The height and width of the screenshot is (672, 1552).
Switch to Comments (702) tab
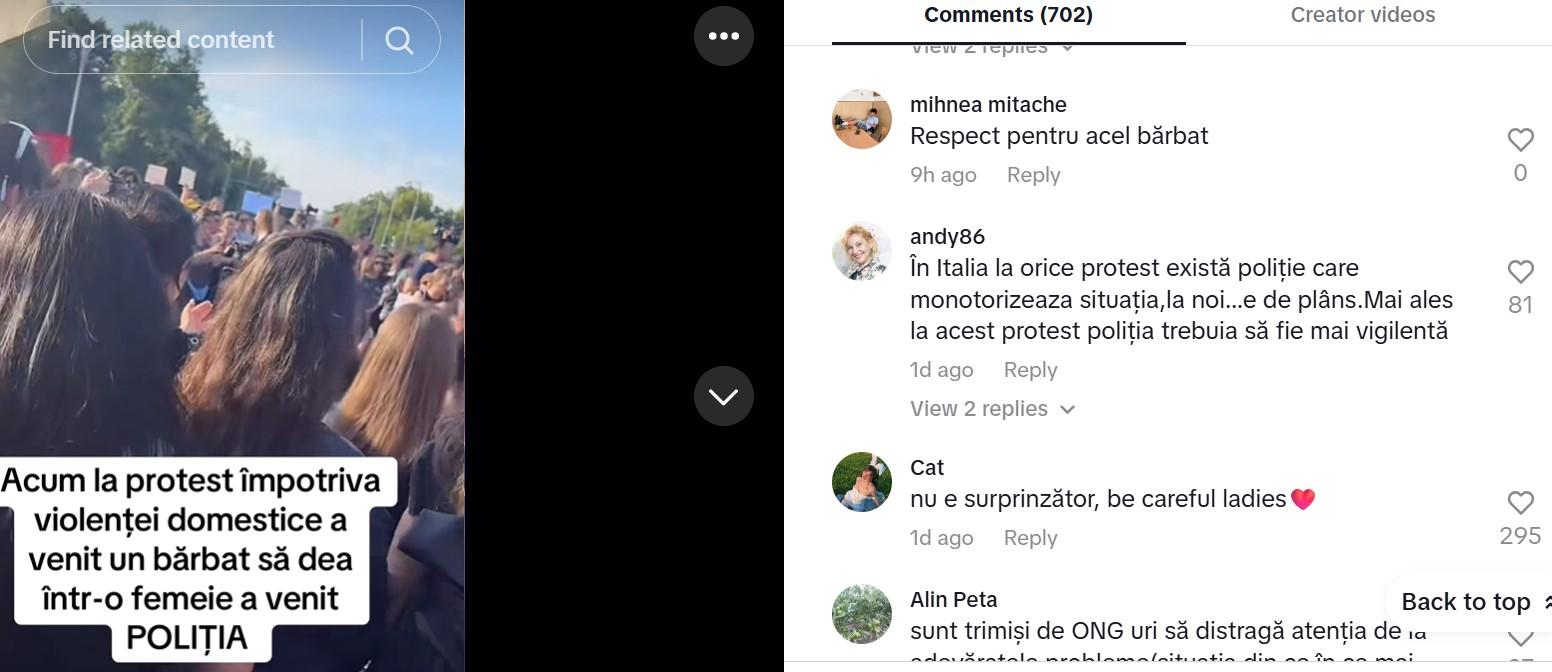[x=1008, y=15]
